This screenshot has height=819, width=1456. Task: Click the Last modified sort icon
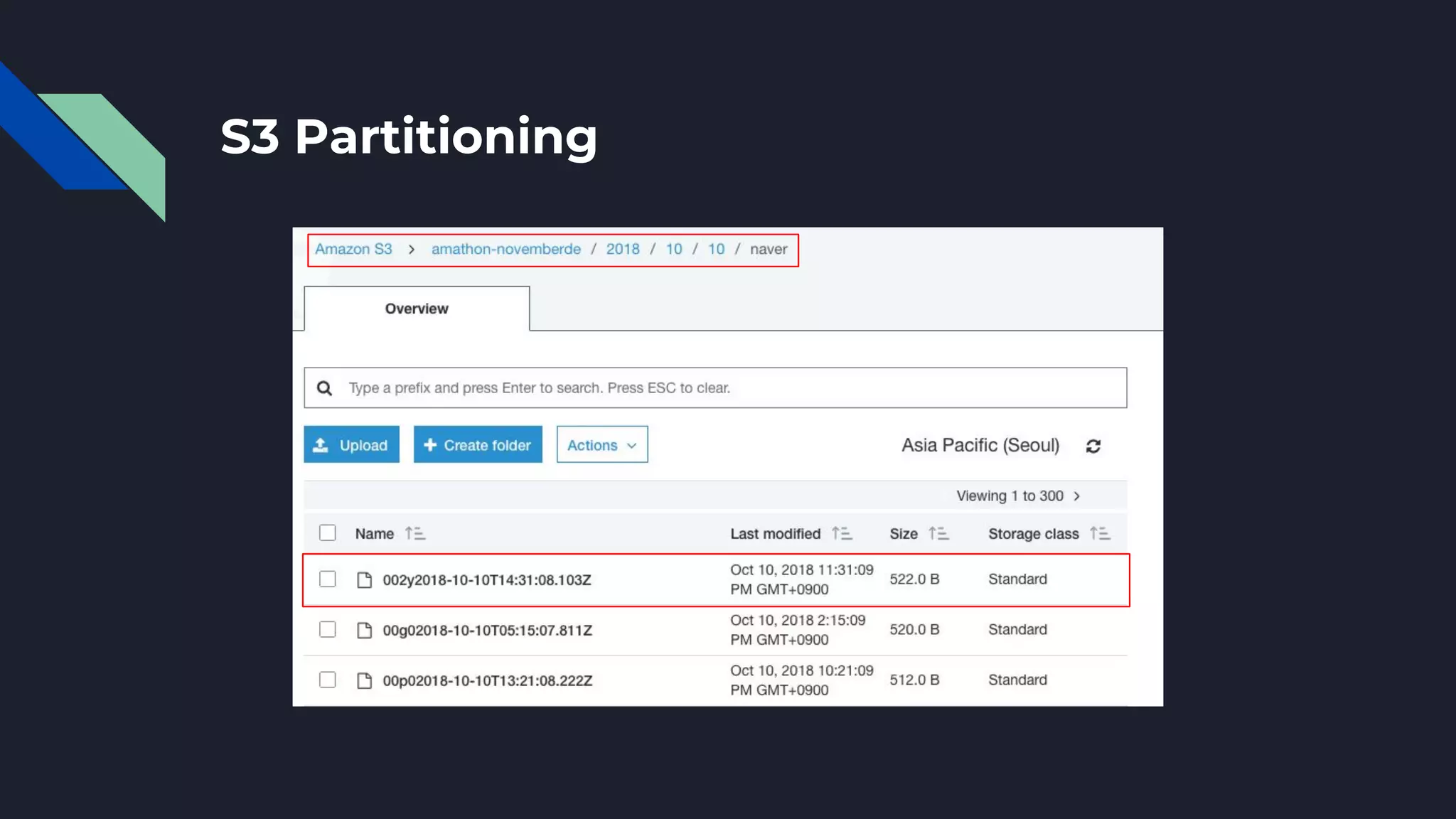click(842, 533)
